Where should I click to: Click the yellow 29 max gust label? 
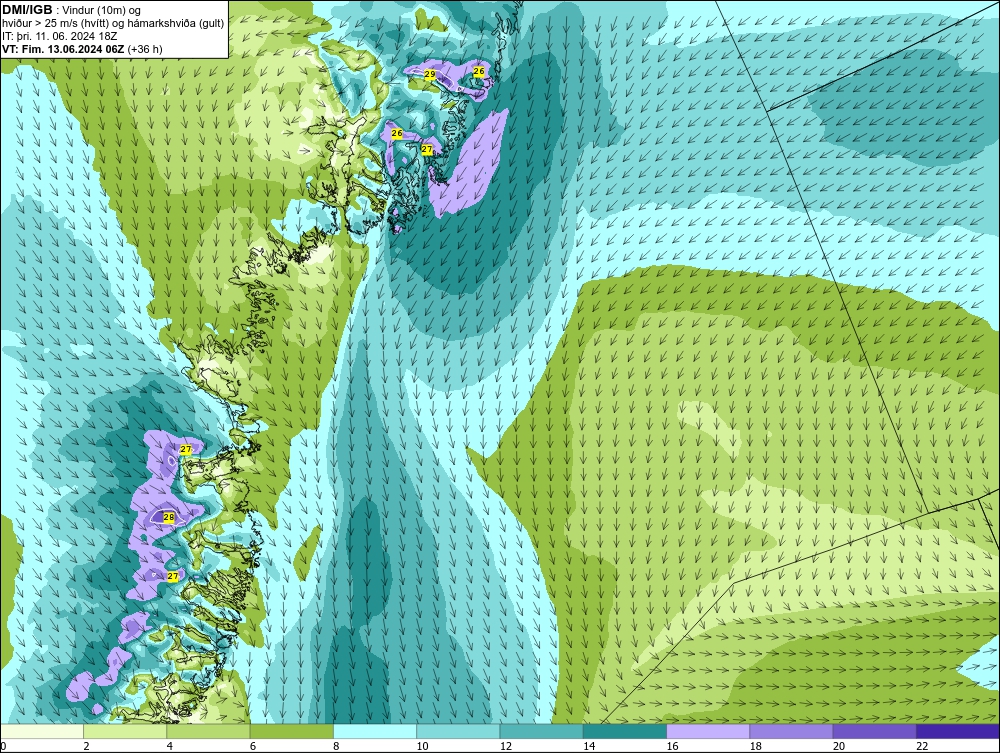point(430,75)
